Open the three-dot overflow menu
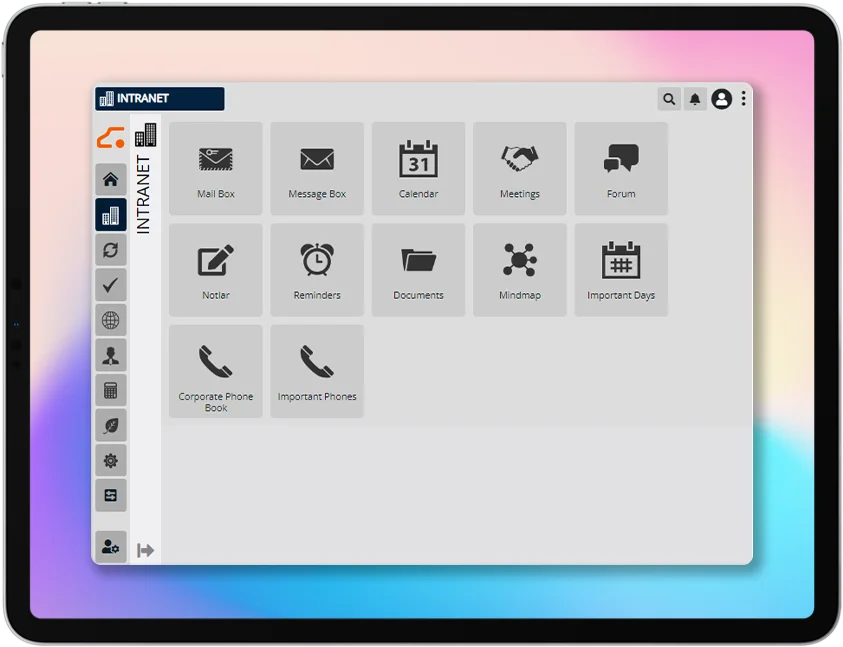Viewport: 843px width, 647px height. pos(742,99)
